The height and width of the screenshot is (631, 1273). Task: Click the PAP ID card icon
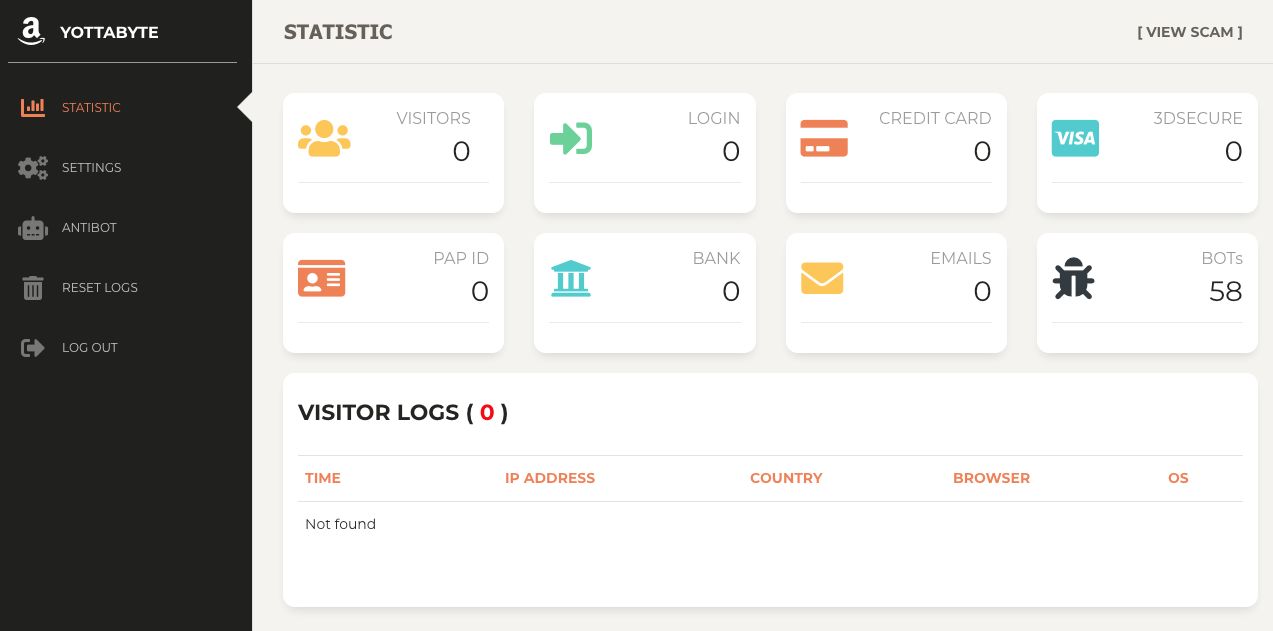(x=321, y=278)
